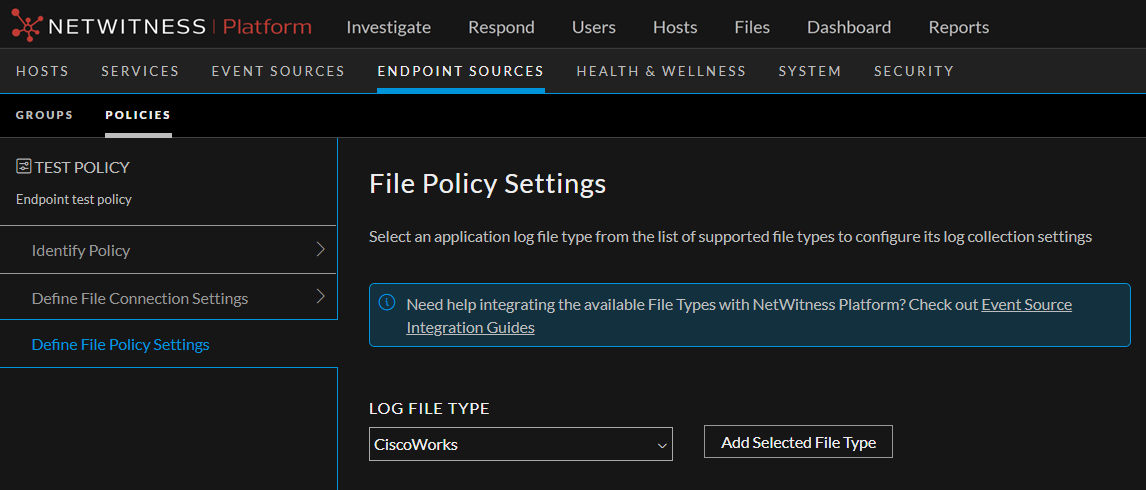The height and width of the screenshot is (490, 1146).
Task: Open the Investigate menu
Action: (x=388, y=28)
